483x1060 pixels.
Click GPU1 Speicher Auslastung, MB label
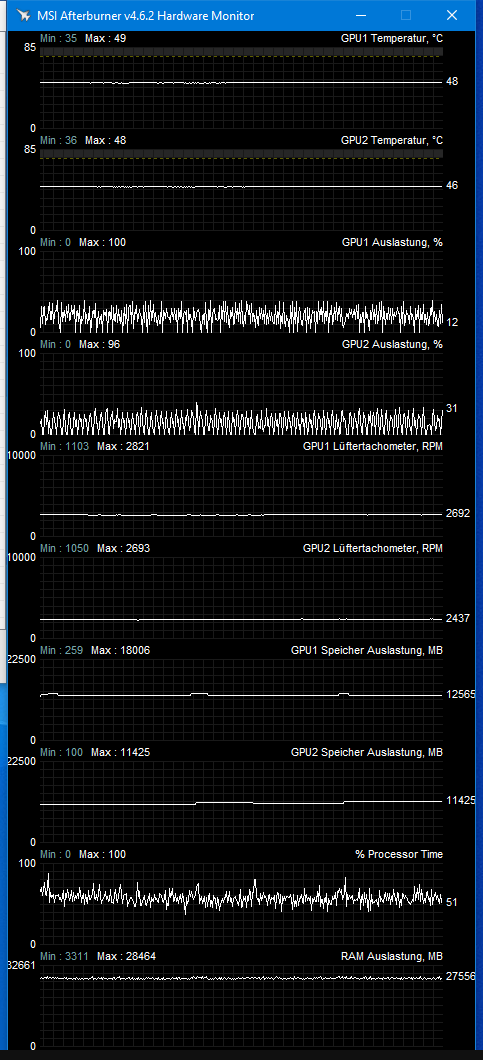367,650
